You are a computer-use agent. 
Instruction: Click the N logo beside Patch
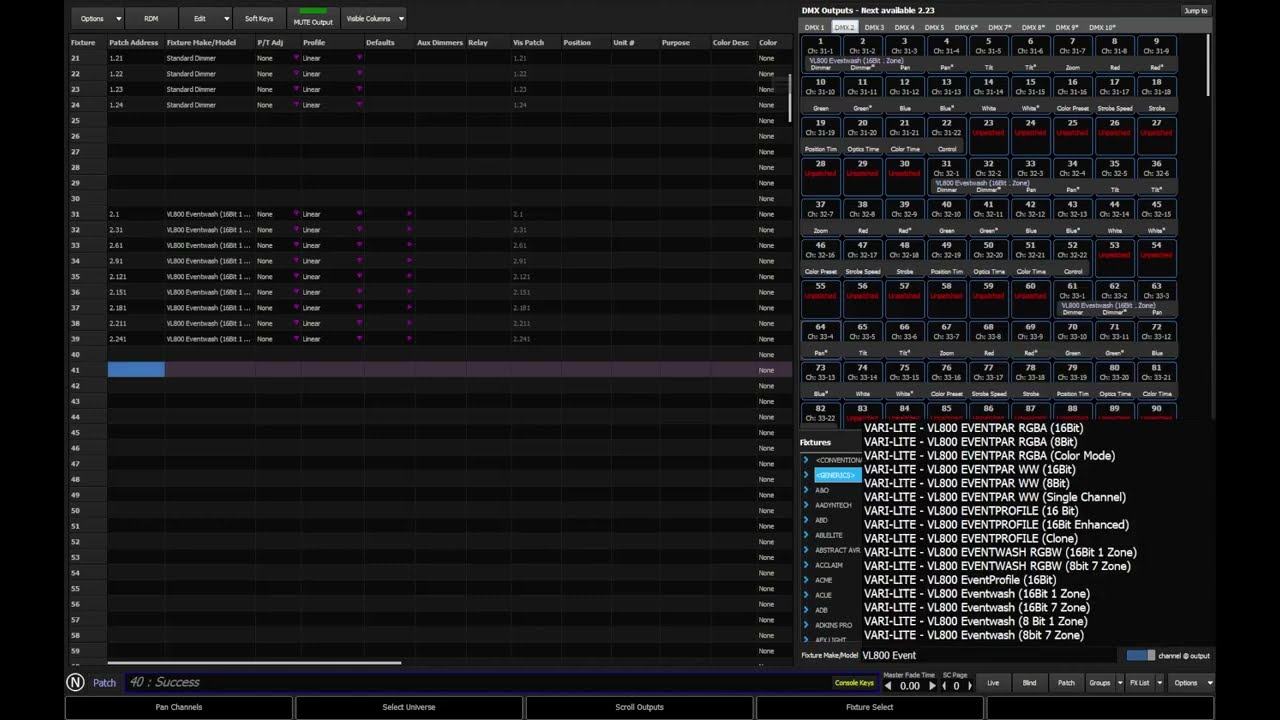click(75, 682)
